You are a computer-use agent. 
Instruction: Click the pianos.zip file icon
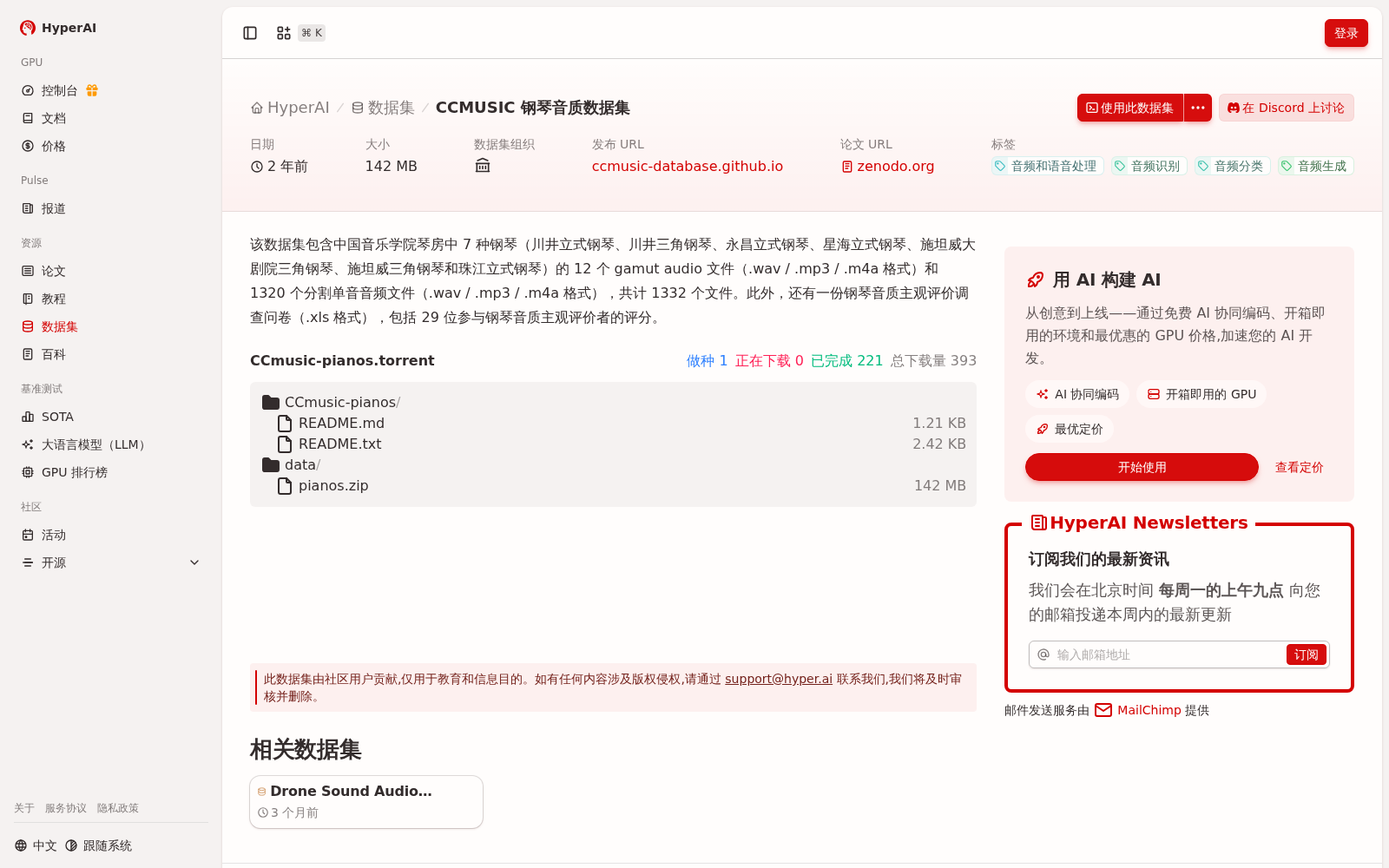pyautogui.click(x=285, y=485)
